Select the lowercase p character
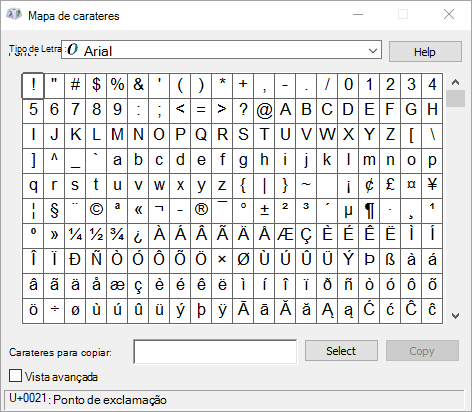 tap(432, 161)
